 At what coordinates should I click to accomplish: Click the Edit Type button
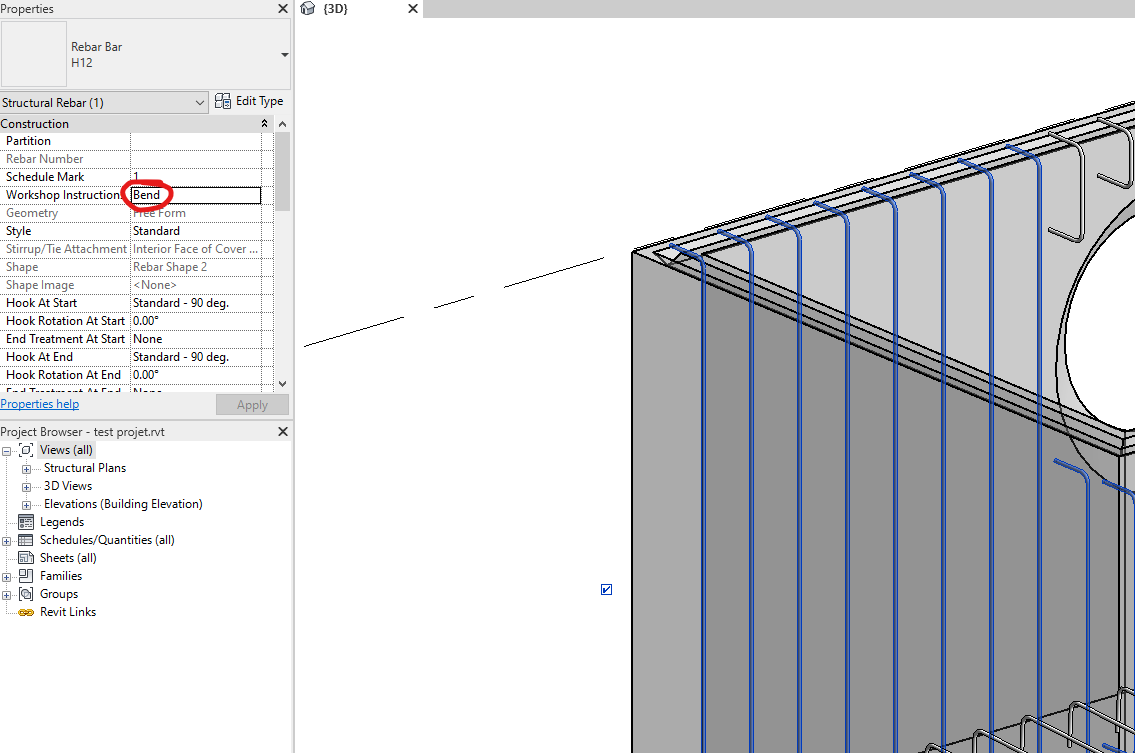[x=249, y=101]
